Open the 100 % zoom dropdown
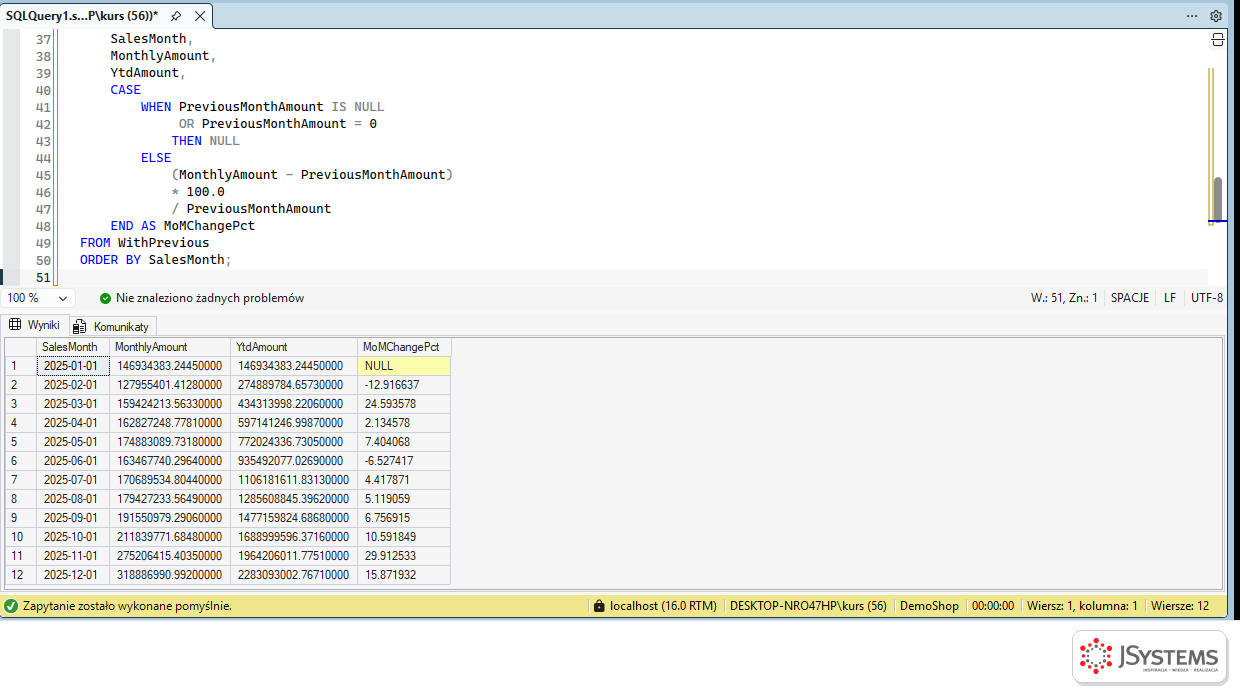The height and width of the screenshot is (692, 1240). [38, 298]
